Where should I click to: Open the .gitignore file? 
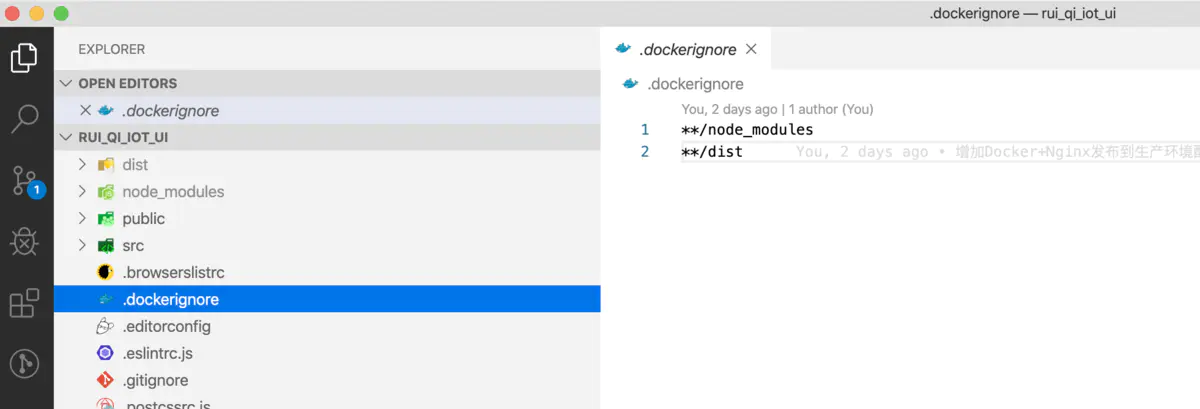click(155, 380)
